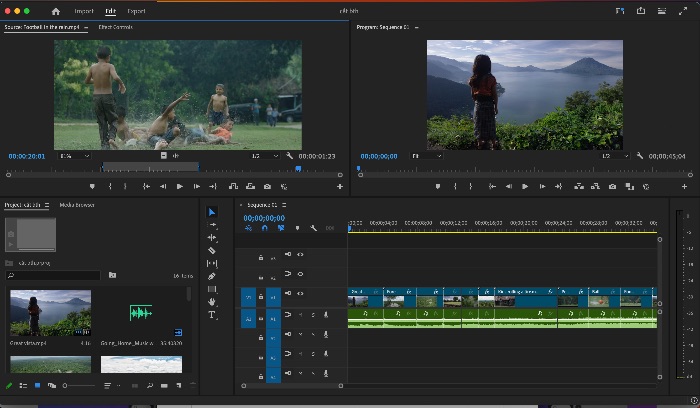Open the Effect Controls tab

click(115, 27)
